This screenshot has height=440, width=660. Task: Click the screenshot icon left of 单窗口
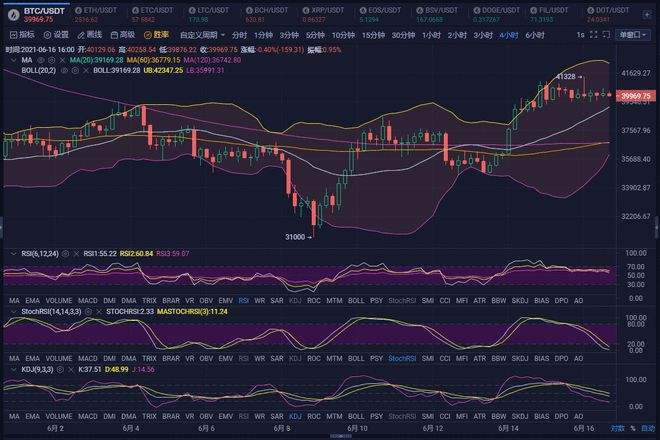tap(606, 35)
